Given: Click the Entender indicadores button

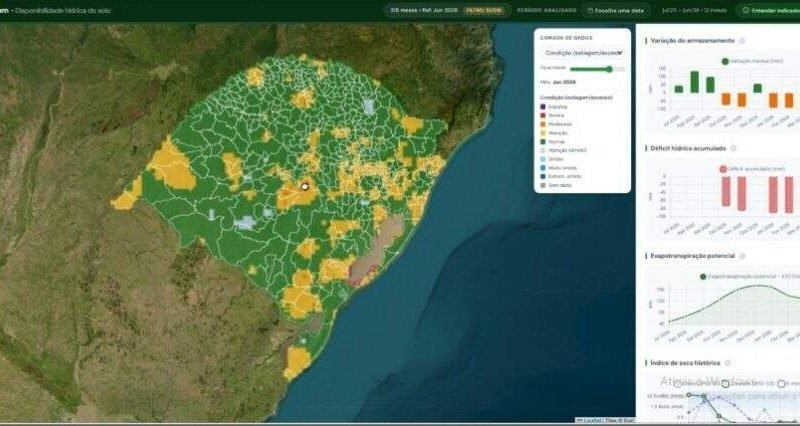Looking at the screenshot, I should tap(769, 10).
